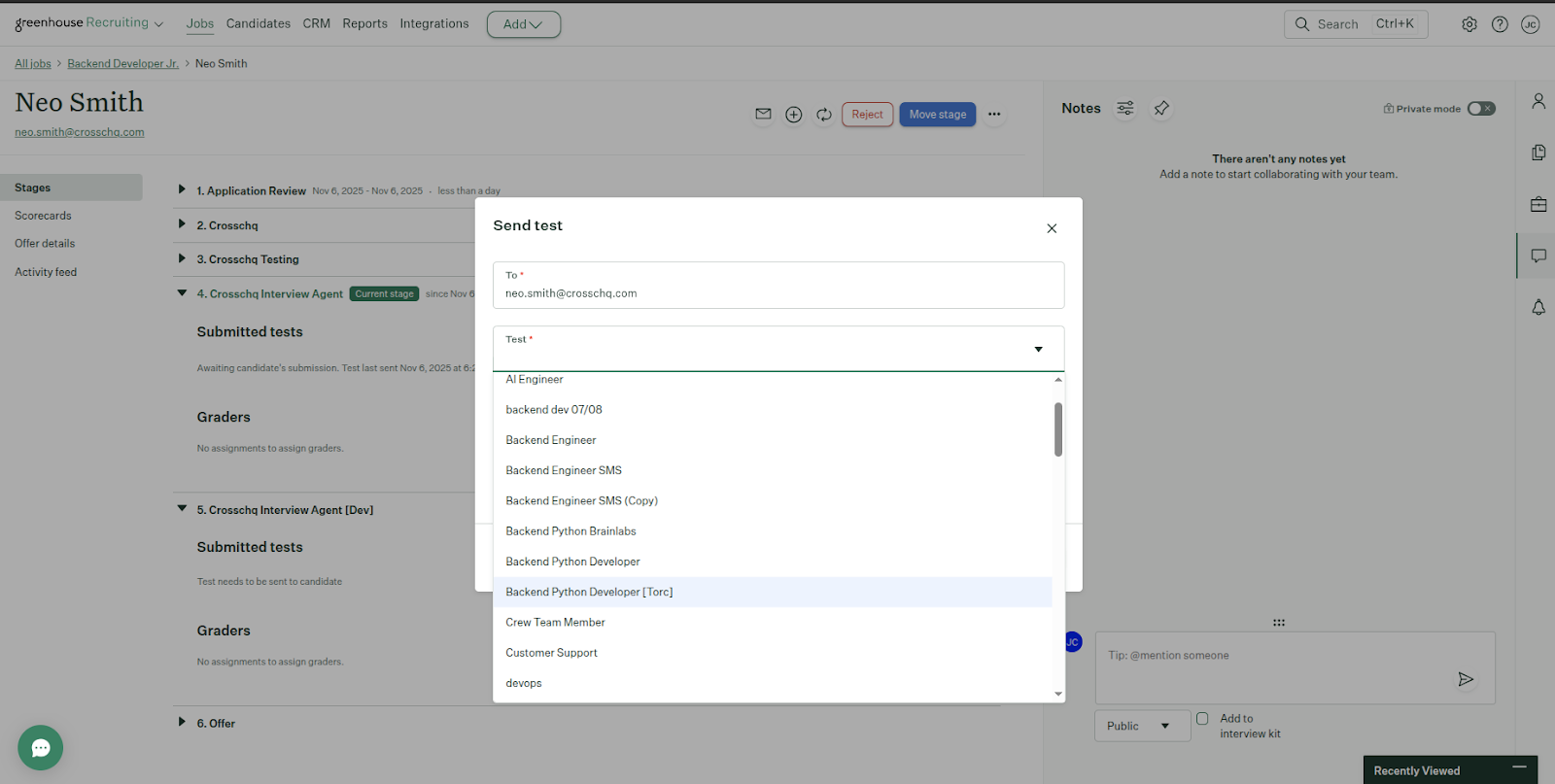This screenshot has height=784, width=1555.
Task: Check the Add to interview kit box
Action: coord(1202,719)
